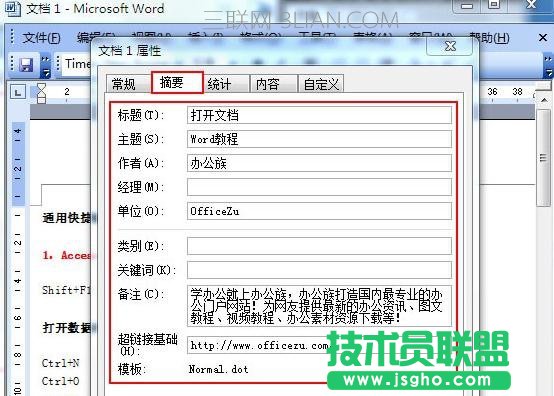Click the indent marker on horizontal ruler

[x=41, y=93]
